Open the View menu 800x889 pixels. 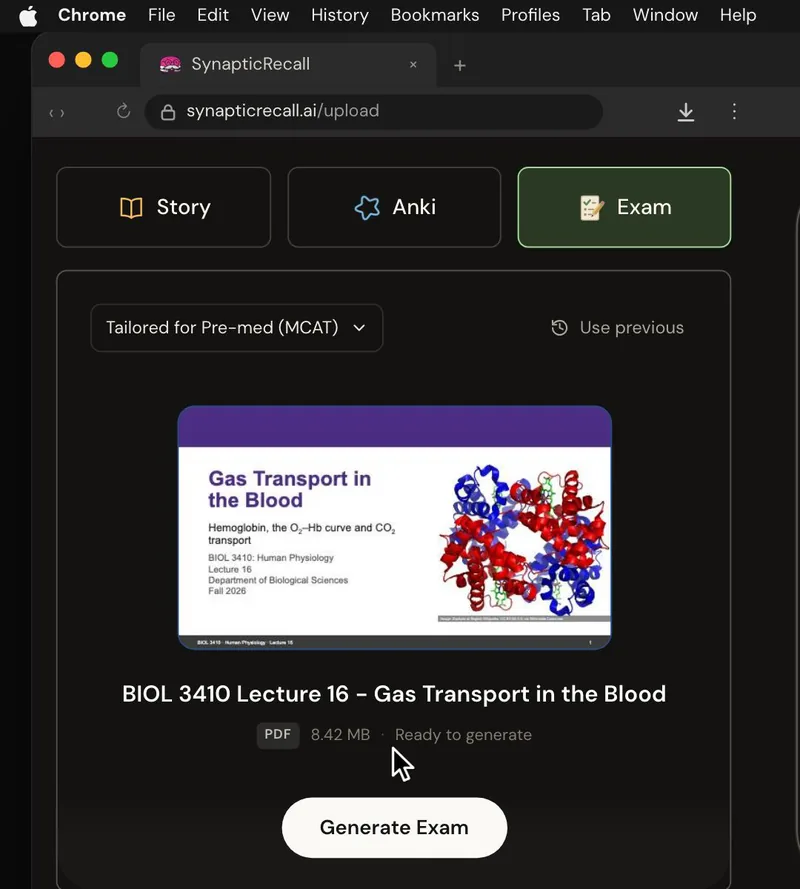[x=270, y=15]
